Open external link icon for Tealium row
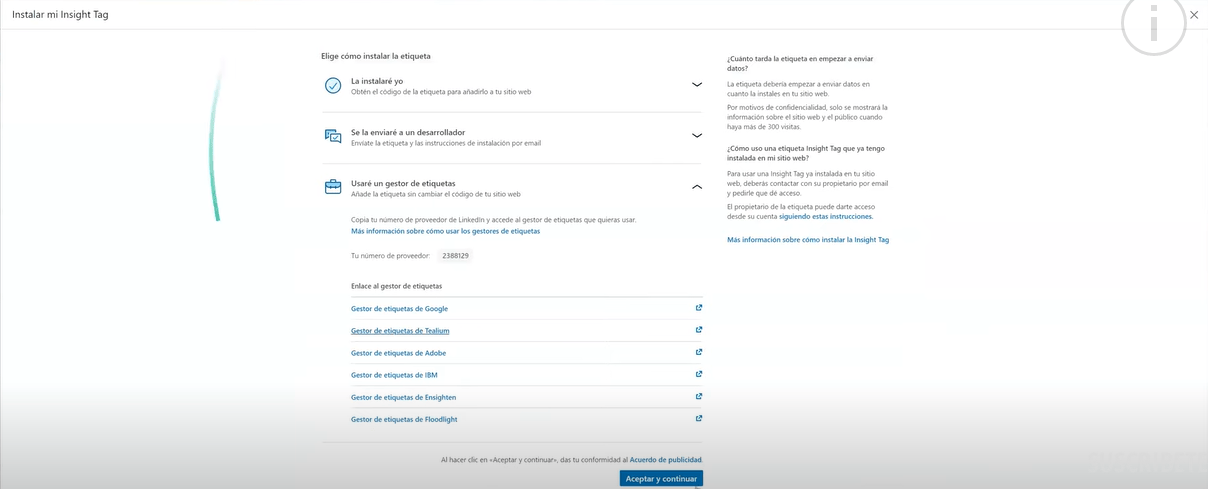Screen dimensions: 1208x489 [699, 330]
